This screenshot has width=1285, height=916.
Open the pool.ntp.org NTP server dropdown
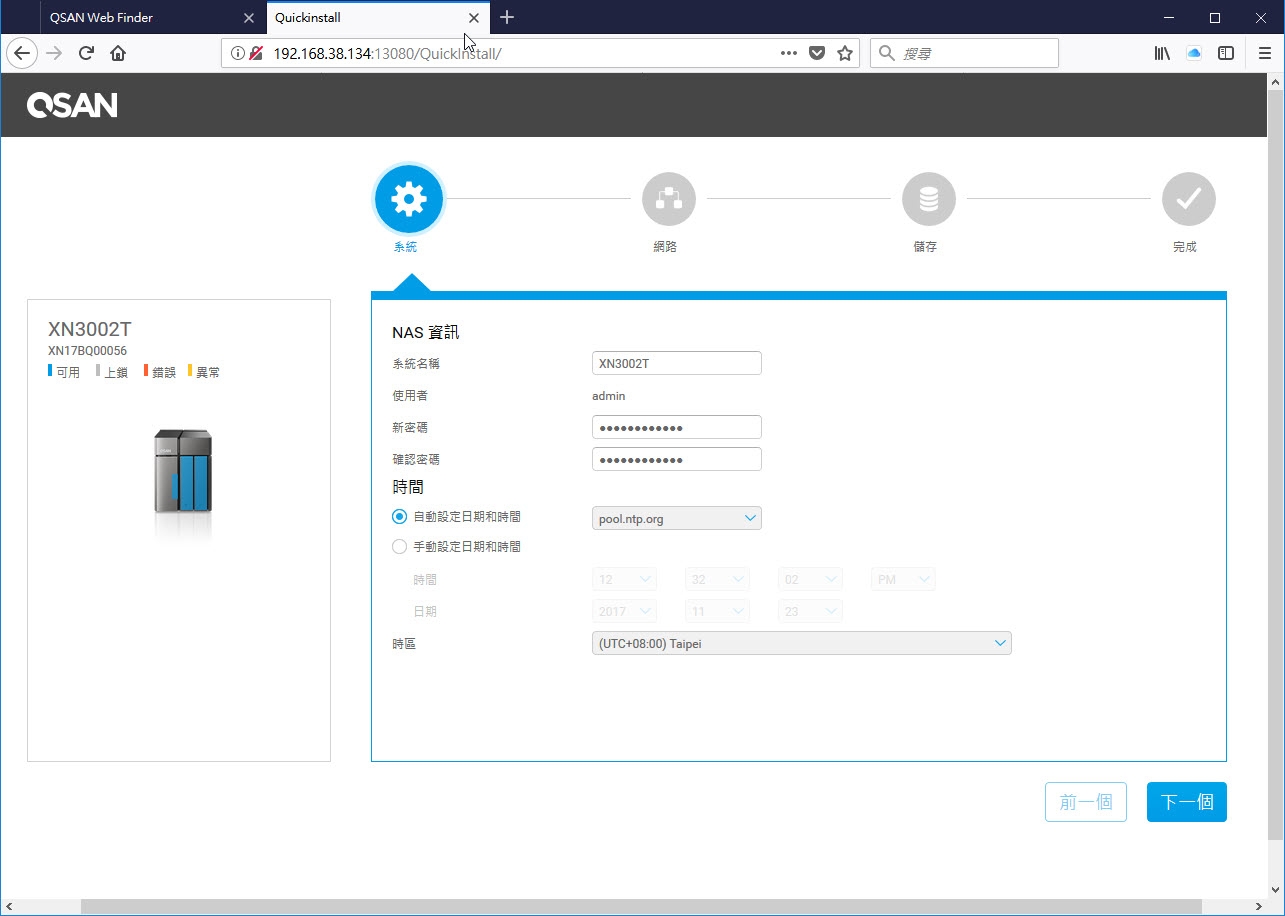[677, 519]
